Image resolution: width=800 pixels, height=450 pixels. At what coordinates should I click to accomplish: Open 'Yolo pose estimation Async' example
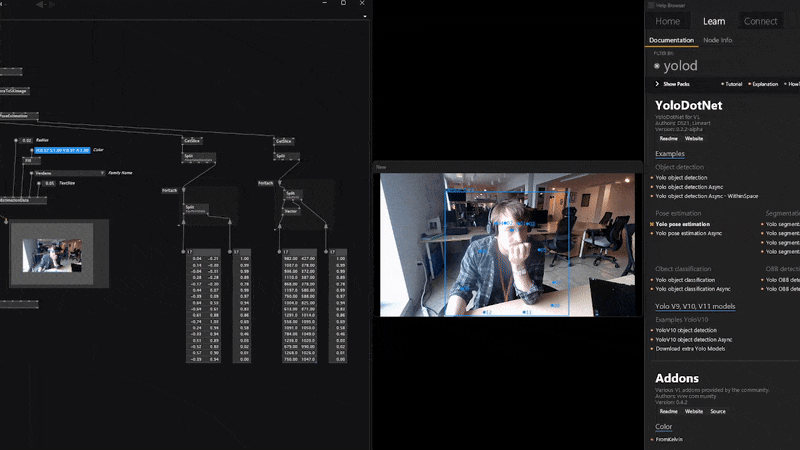point(688,234)
